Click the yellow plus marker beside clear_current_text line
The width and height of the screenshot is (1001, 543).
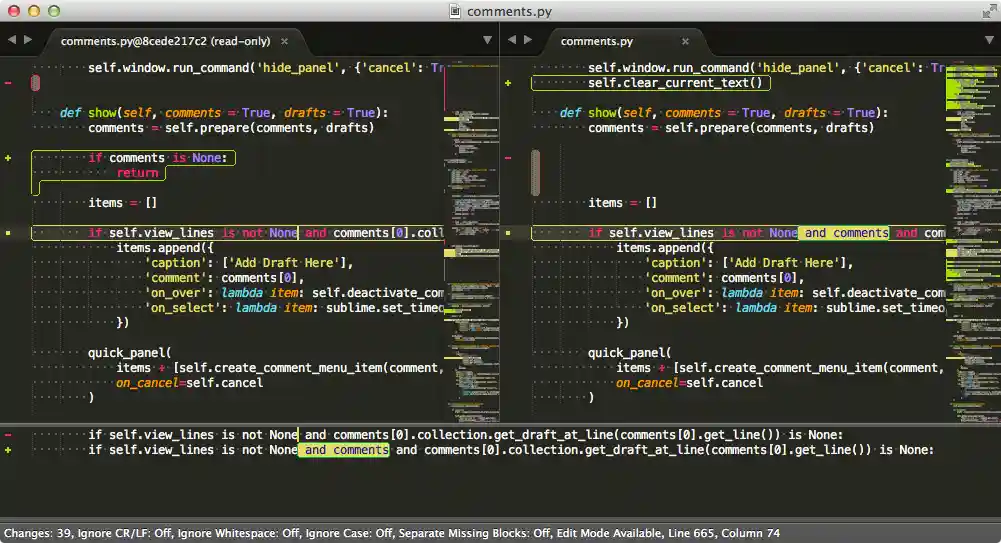(508, 83)
